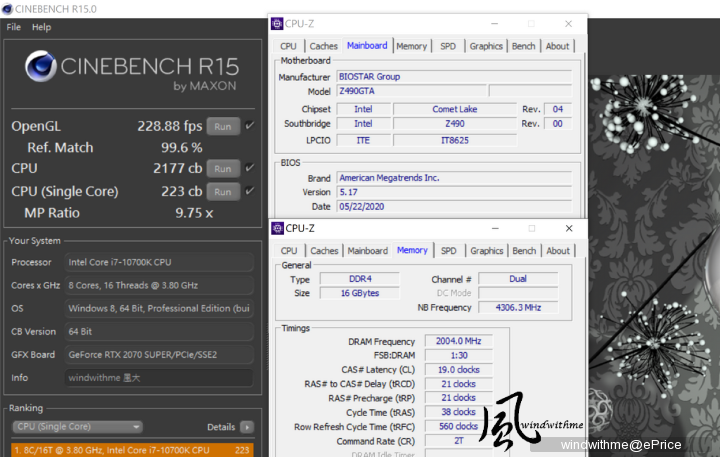The height and width of the screenshot is (457, 720).
Task: Click the upper CPU-Z window title icon
Action: coord(277,23)
